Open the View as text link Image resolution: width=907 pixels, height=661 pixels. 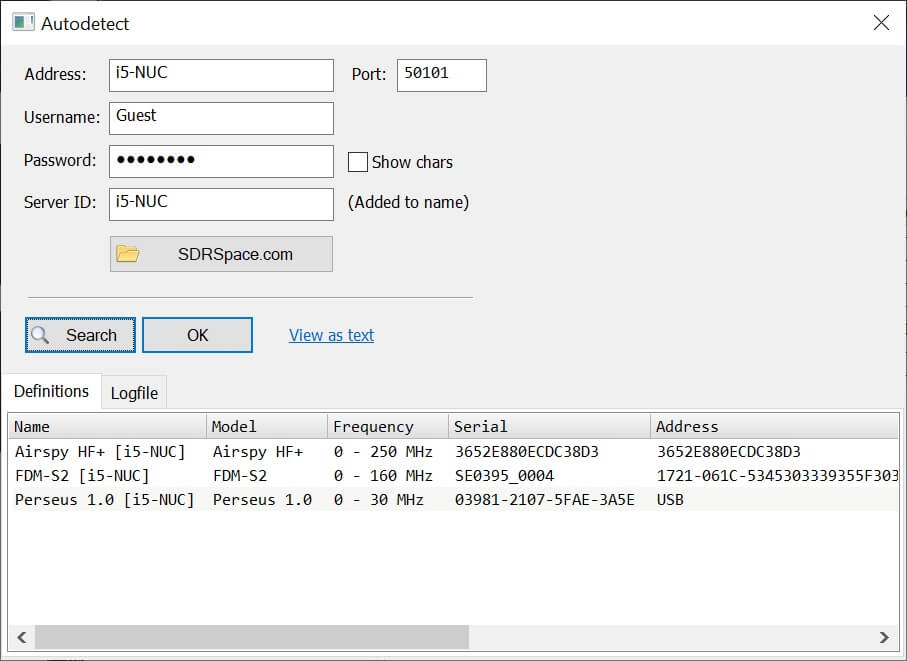pyautogui.click(x=331, y=335)
